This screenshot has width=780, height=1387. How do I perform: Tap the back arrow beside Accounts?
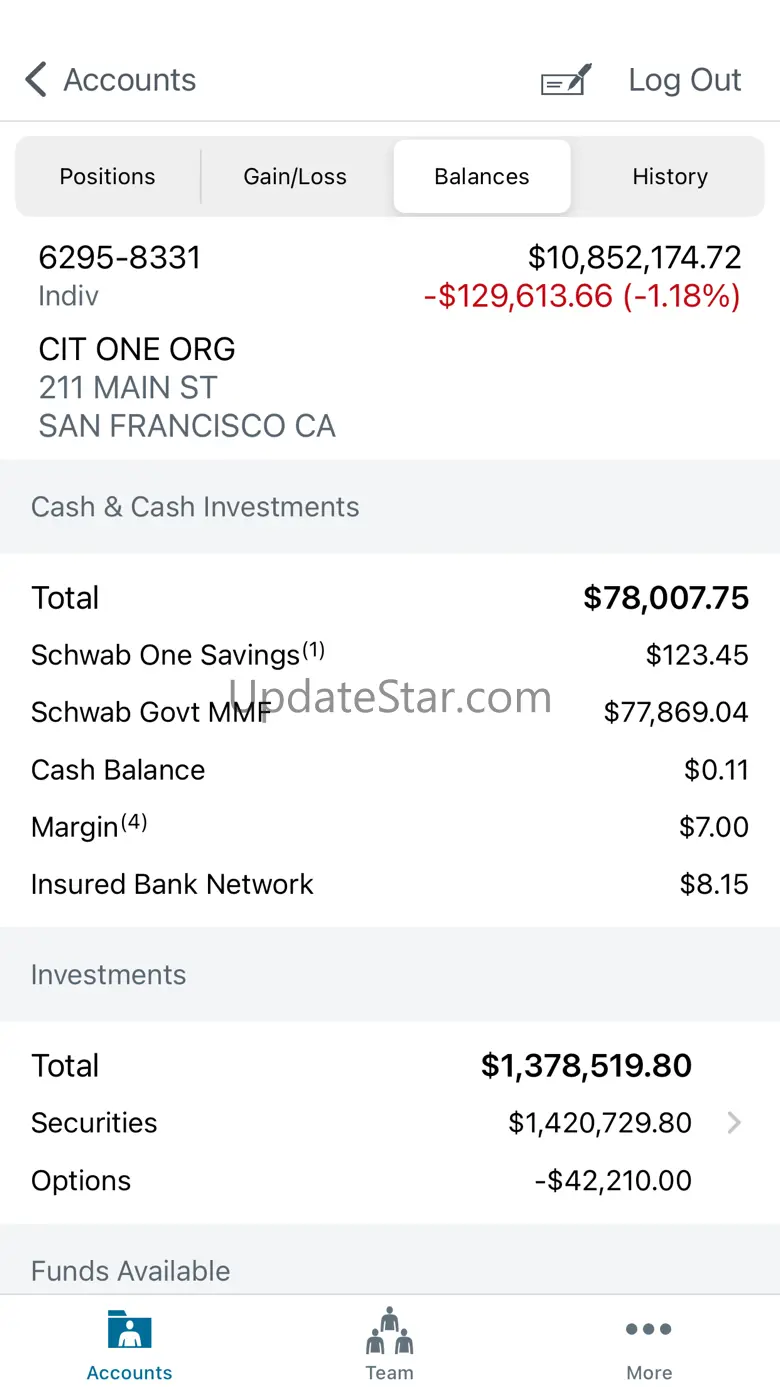click(36, 80)
